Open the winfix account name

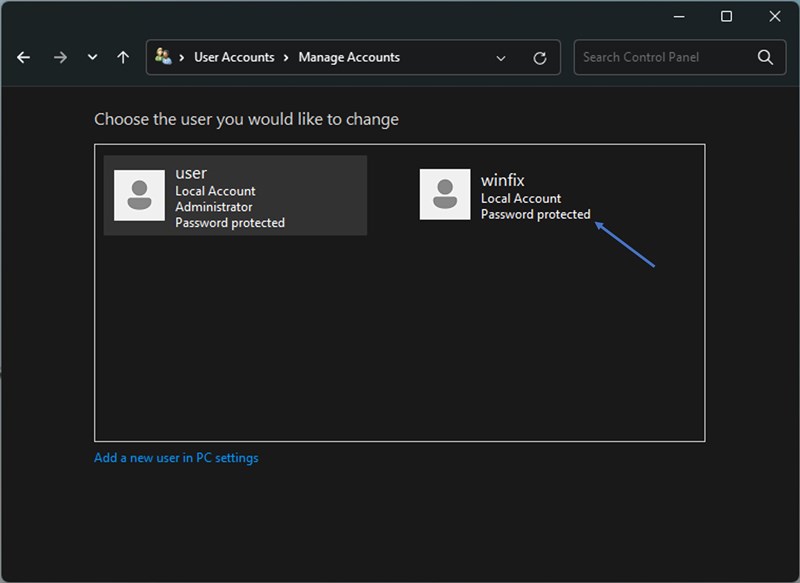click(503, 180)
